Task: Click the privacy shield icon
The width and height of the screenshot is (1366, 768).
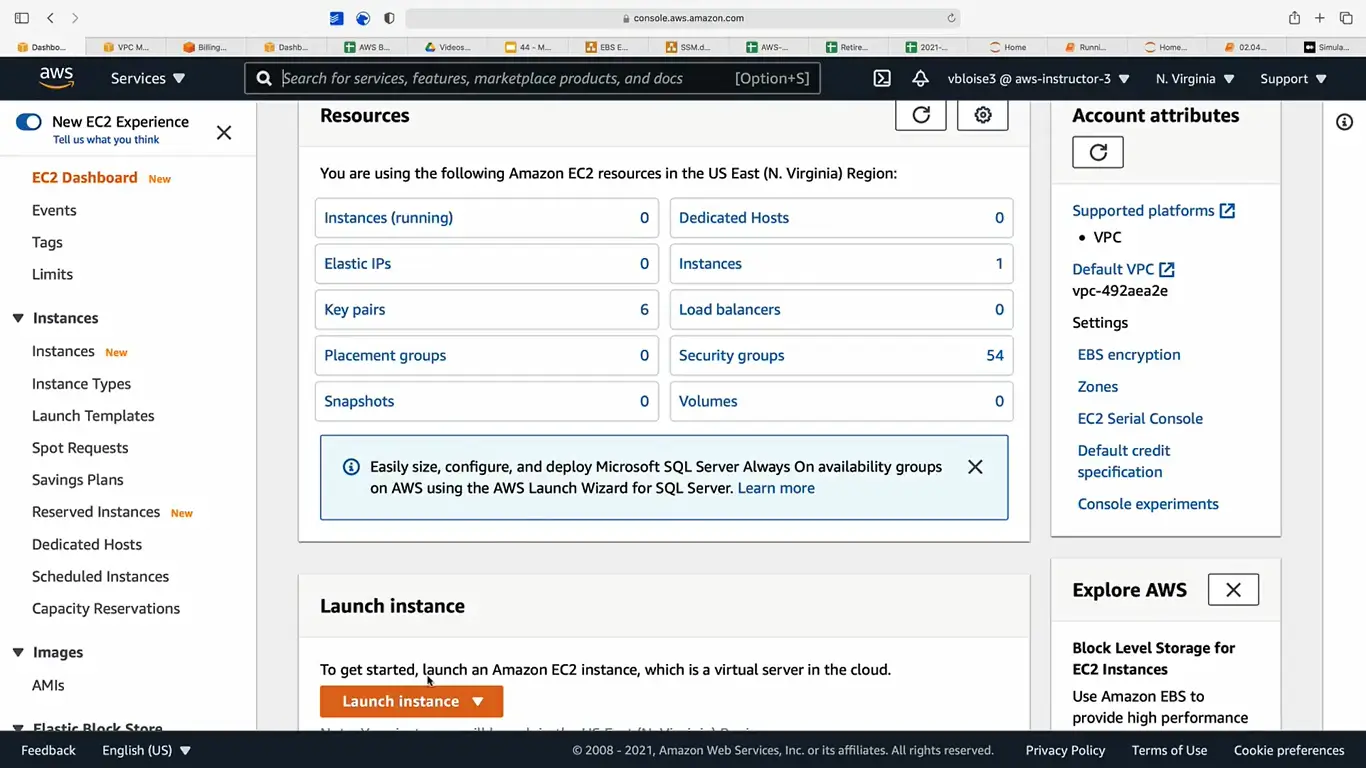Action: (x=389, y=18)
